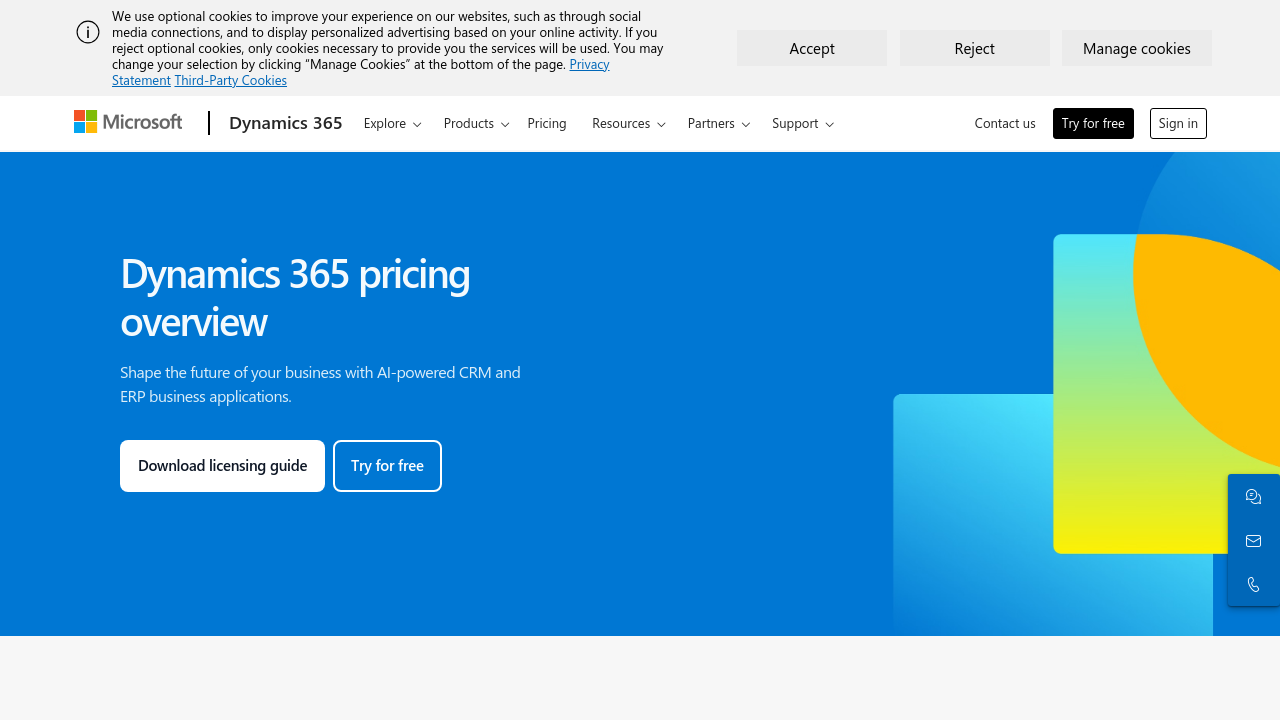The height and width of the screenshot is (720, 1280).
Task: Expand the Explore dropdown menu
Action: (392, 123)
